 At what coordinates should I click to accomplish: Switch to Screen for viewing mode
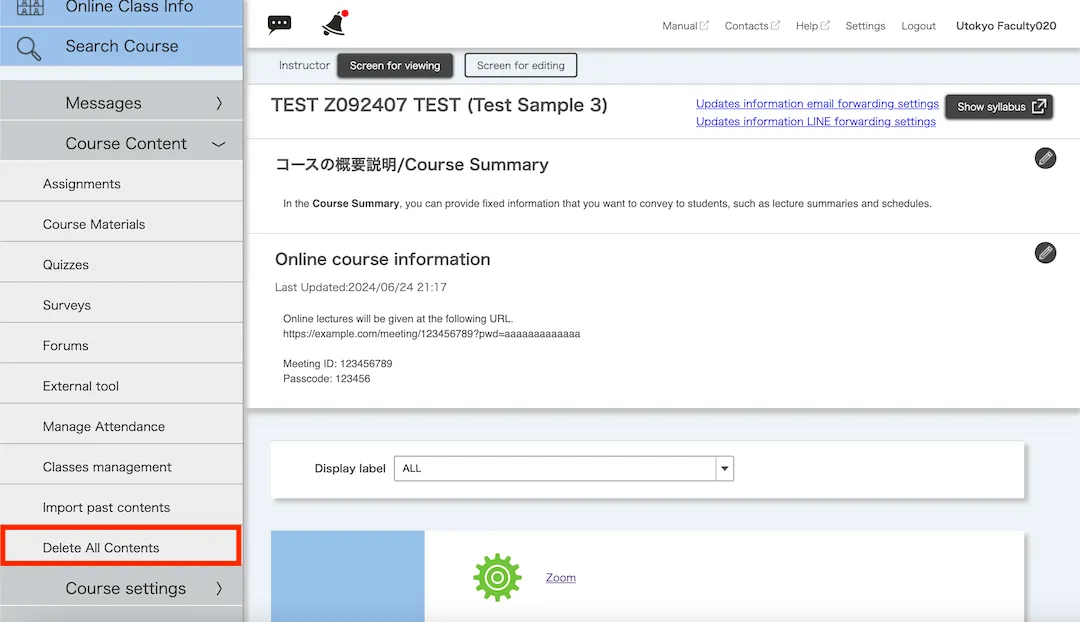pos(395,66)
